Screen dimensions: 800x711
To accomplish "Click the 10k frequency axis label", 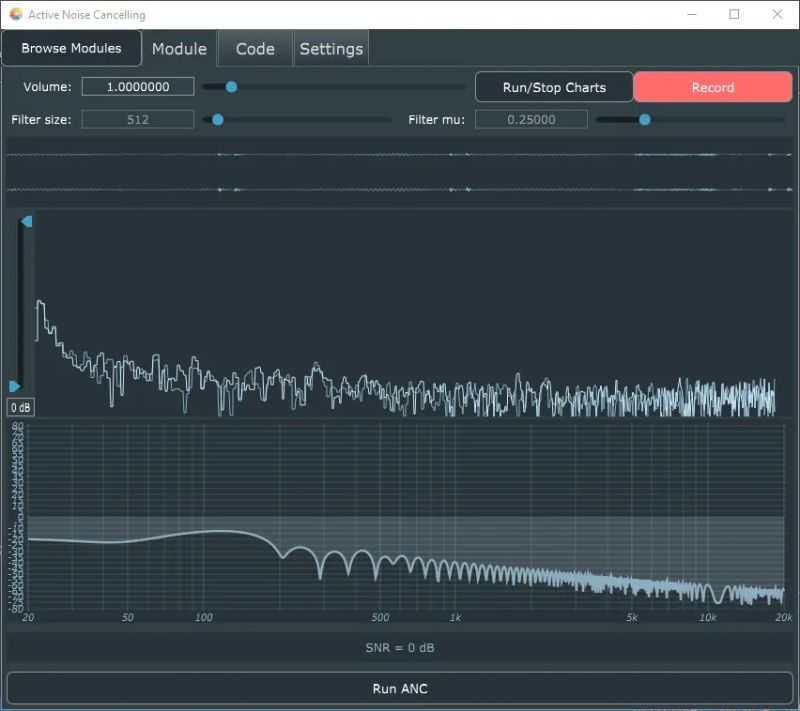I will (708, 617).
